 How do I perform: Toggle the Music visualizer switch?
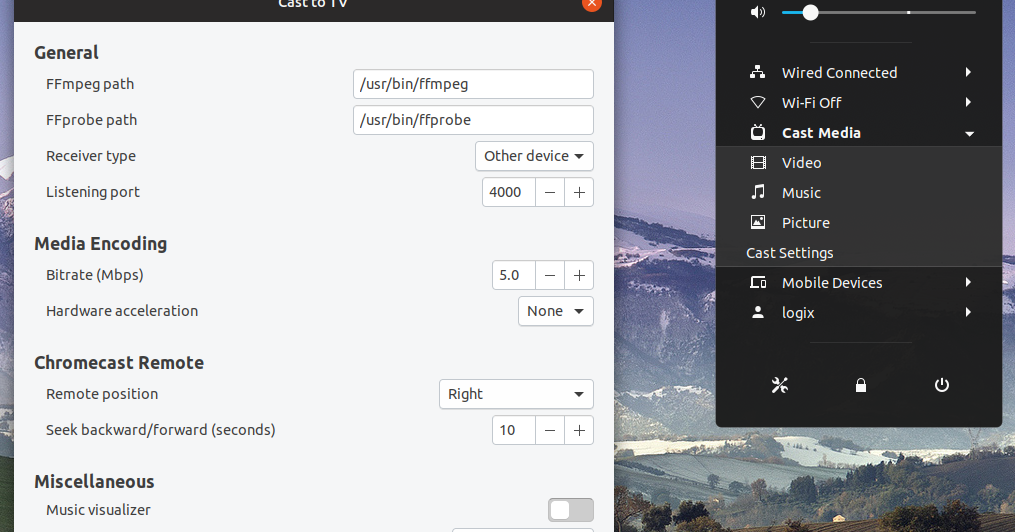pyautogui.click(x=570, y=510)
